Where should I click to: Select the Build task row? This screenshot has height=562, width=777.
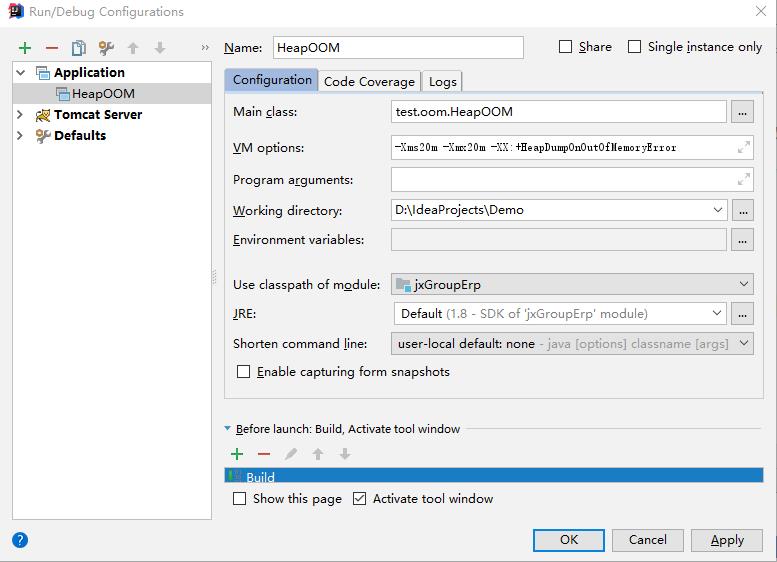[x=494, y=476]
